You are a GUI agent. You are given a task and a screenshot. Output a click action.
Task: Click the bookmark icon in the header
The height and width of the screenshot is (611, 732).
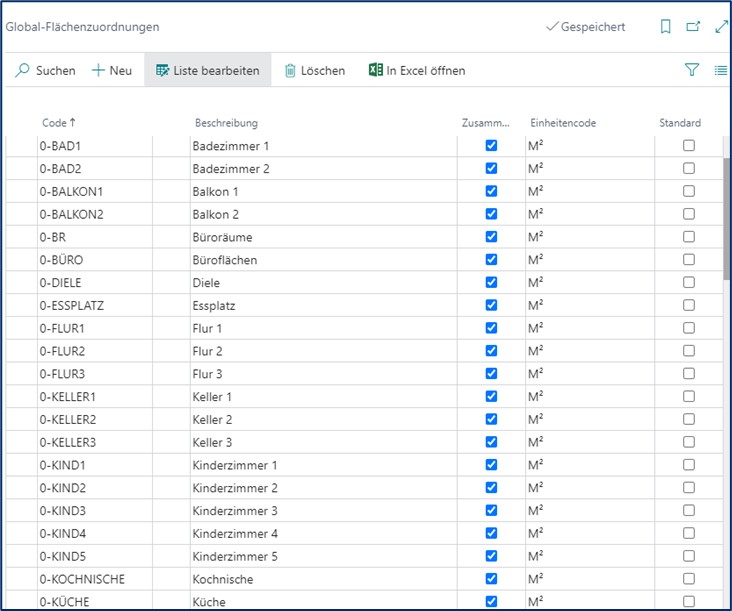click(x=666, y=27)
